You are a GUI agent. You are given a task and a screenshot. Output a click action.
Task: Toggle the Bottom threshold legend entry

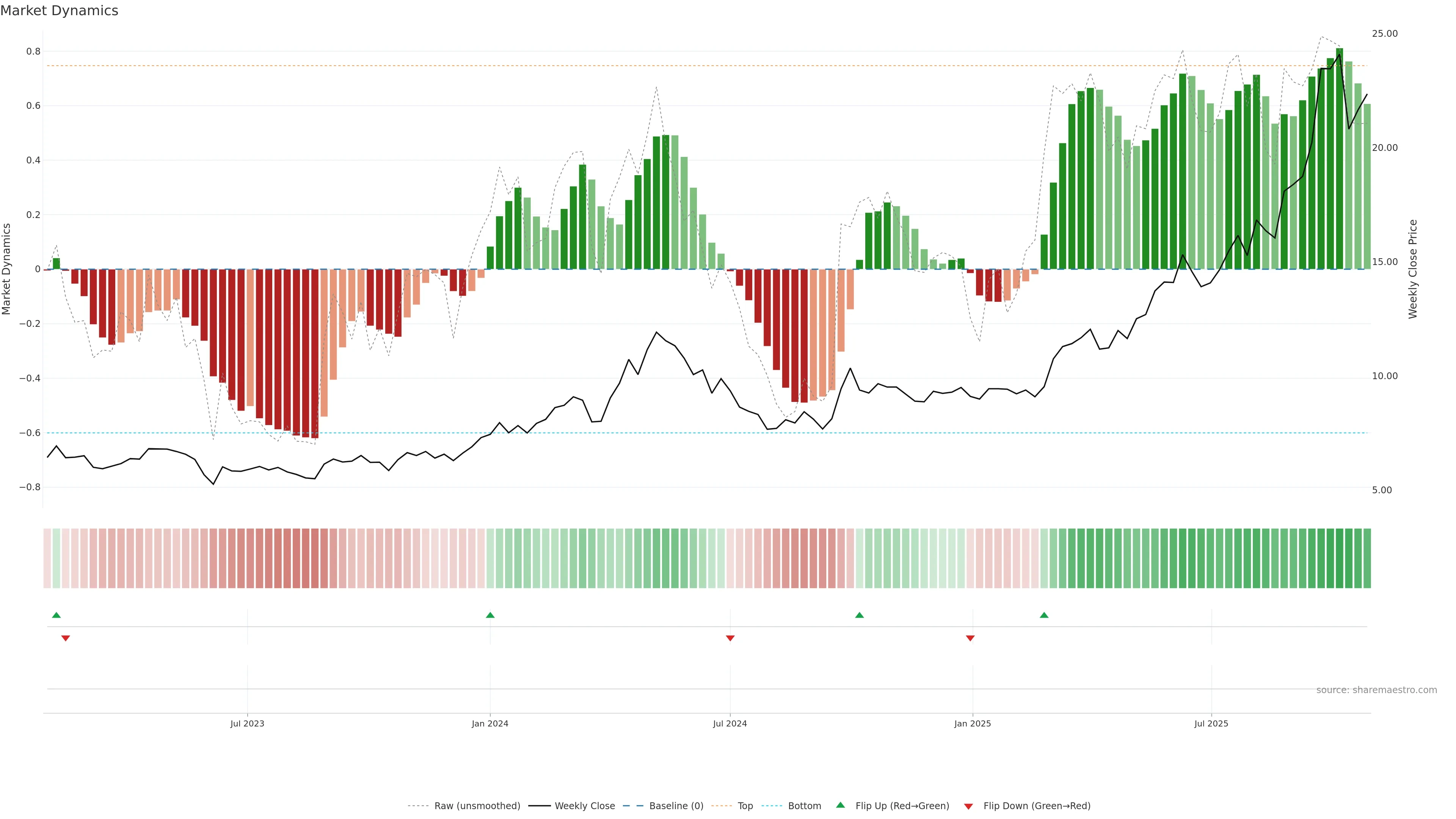(804, 806)
